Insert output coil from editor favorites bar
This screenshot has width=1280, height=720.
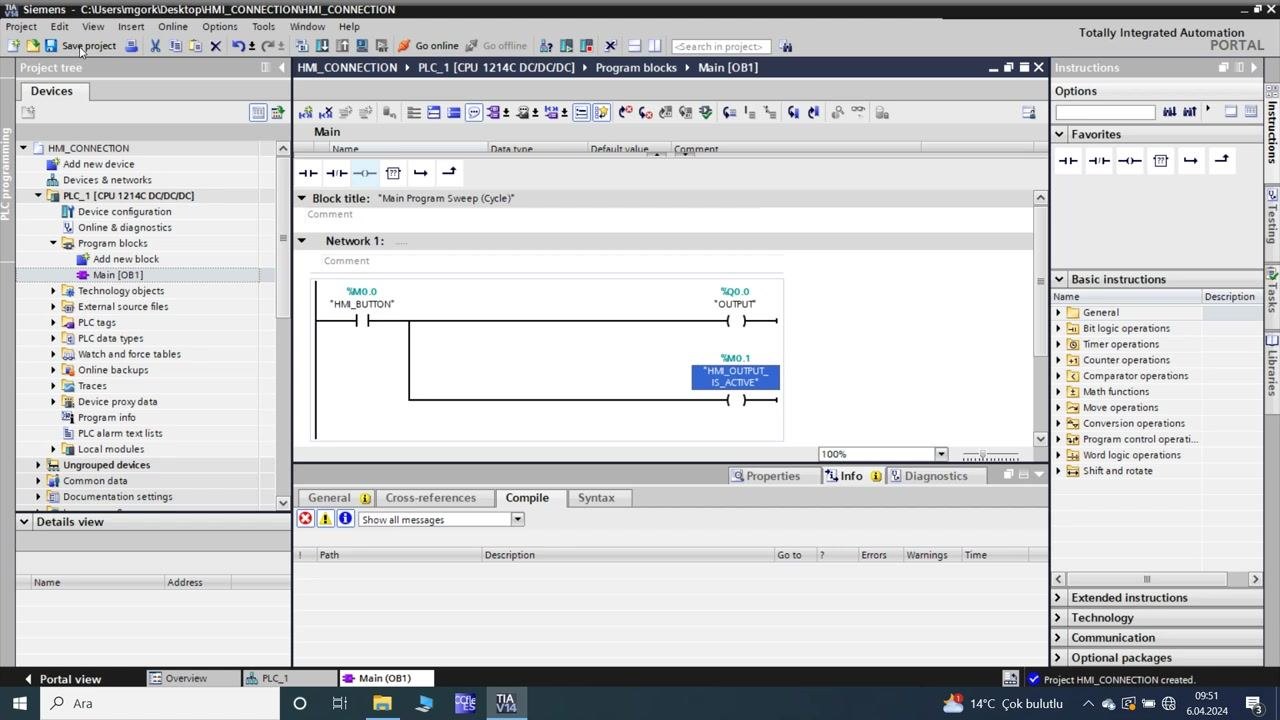[364, 173]
